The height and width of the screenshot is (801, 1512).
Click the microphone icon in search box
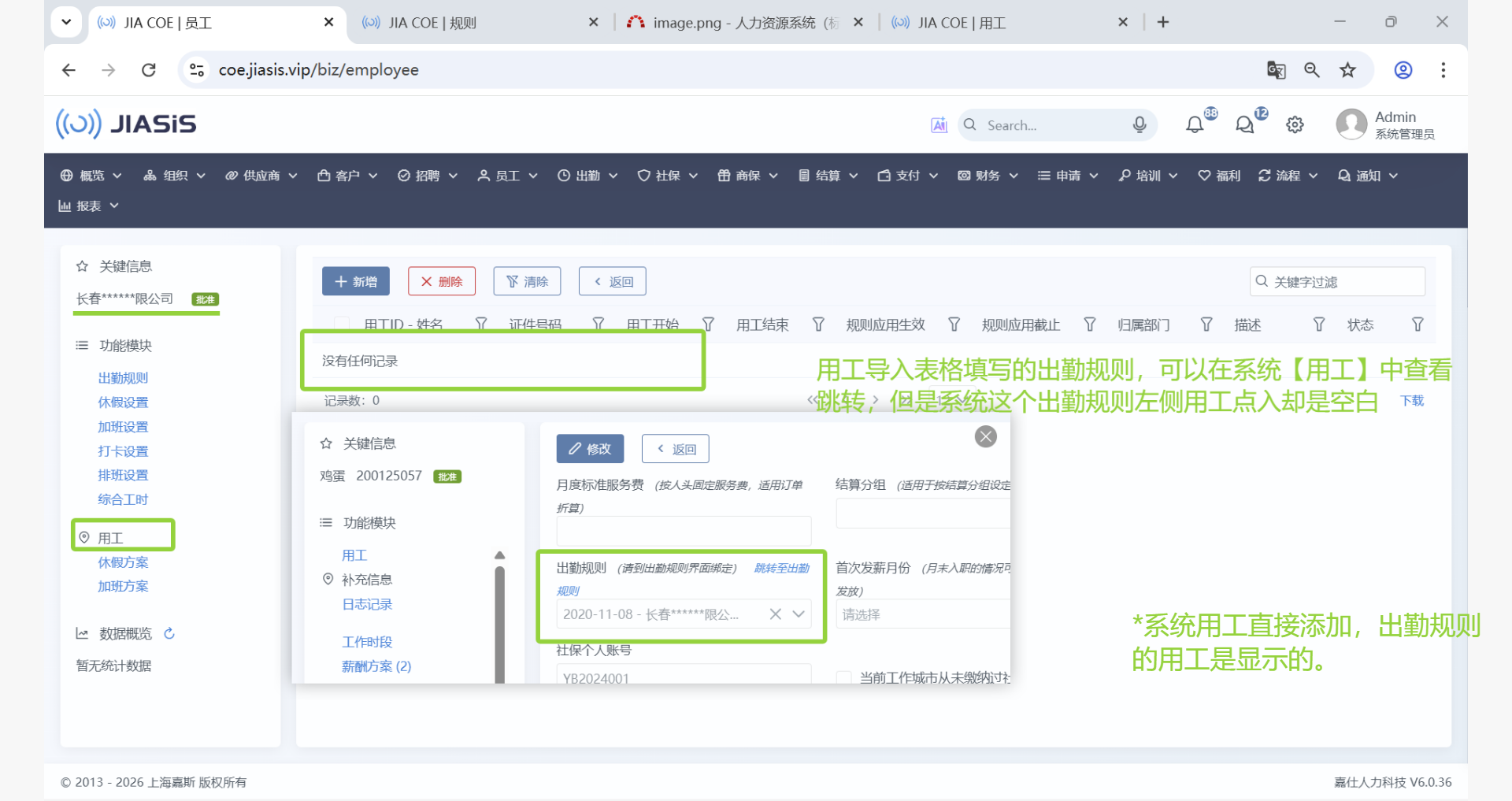tap(1139, 124)
